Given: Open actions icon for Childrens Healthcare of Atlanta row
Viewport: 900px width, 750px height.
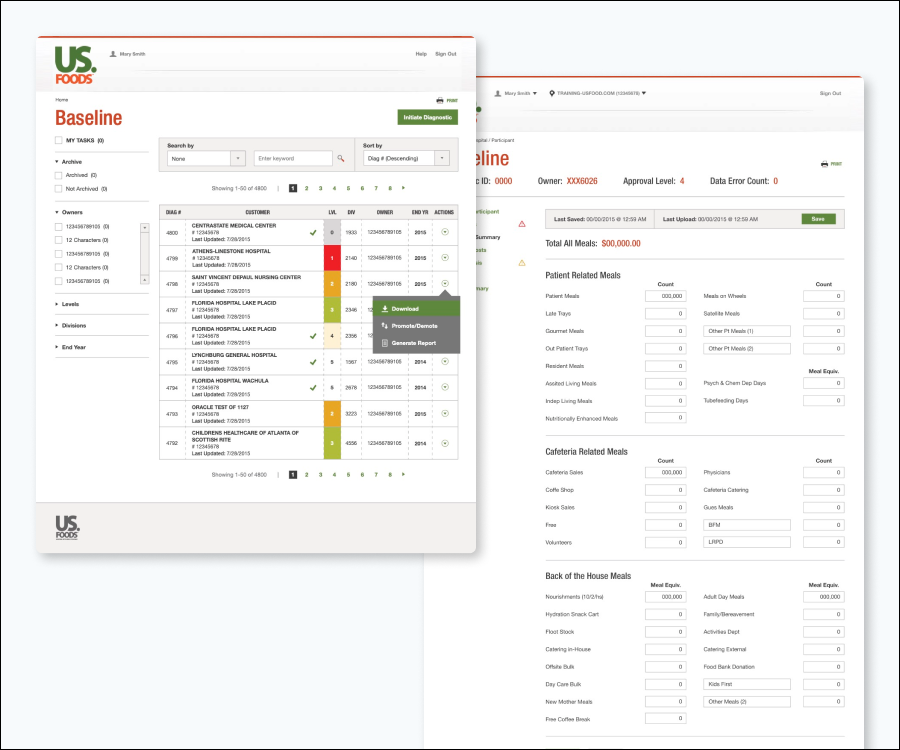Looking at the screenshot, I should click(x=445, y=443).
